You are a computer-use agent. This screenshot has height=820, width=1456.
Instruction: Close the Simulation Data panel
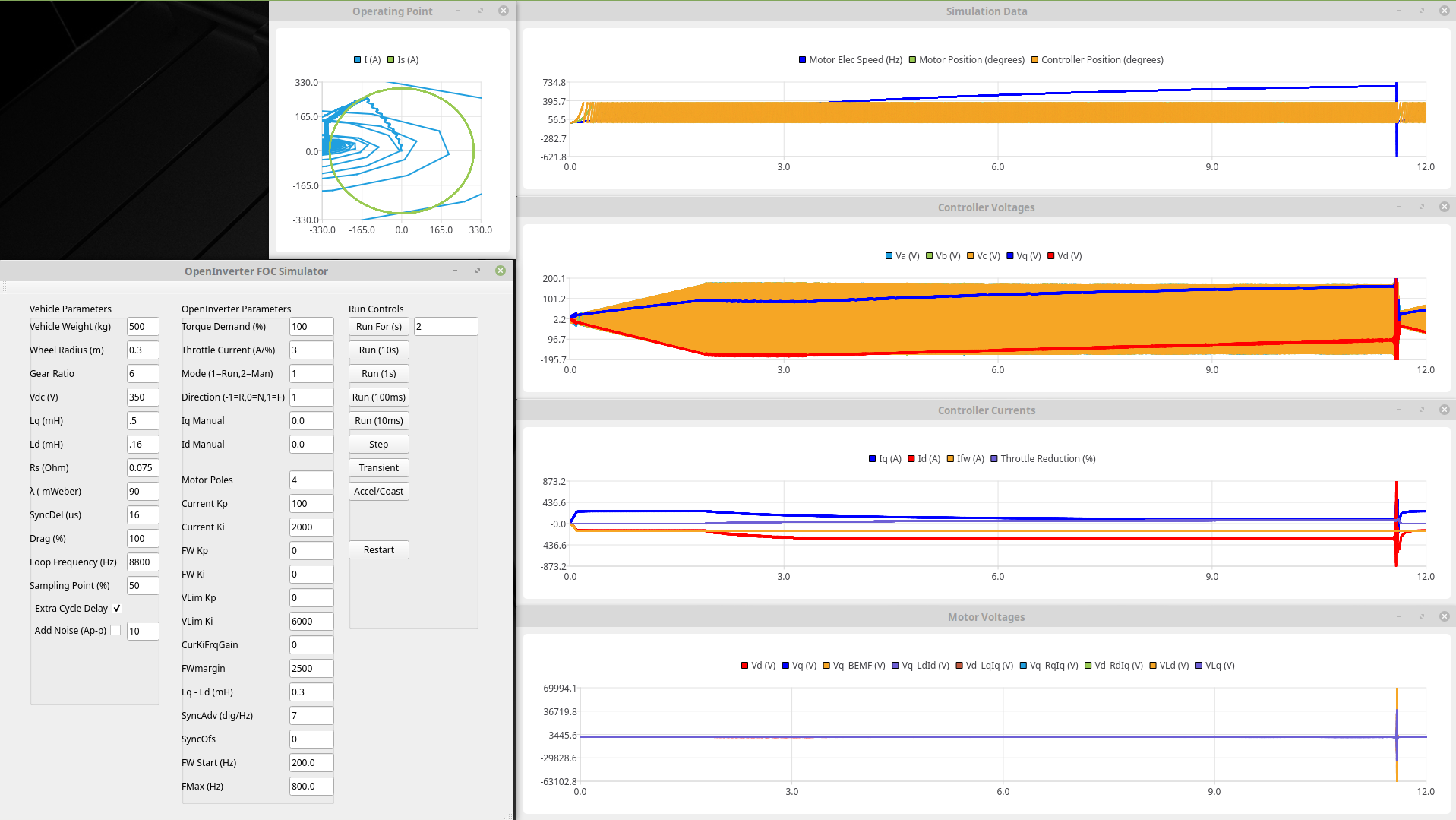[1444, 11]
